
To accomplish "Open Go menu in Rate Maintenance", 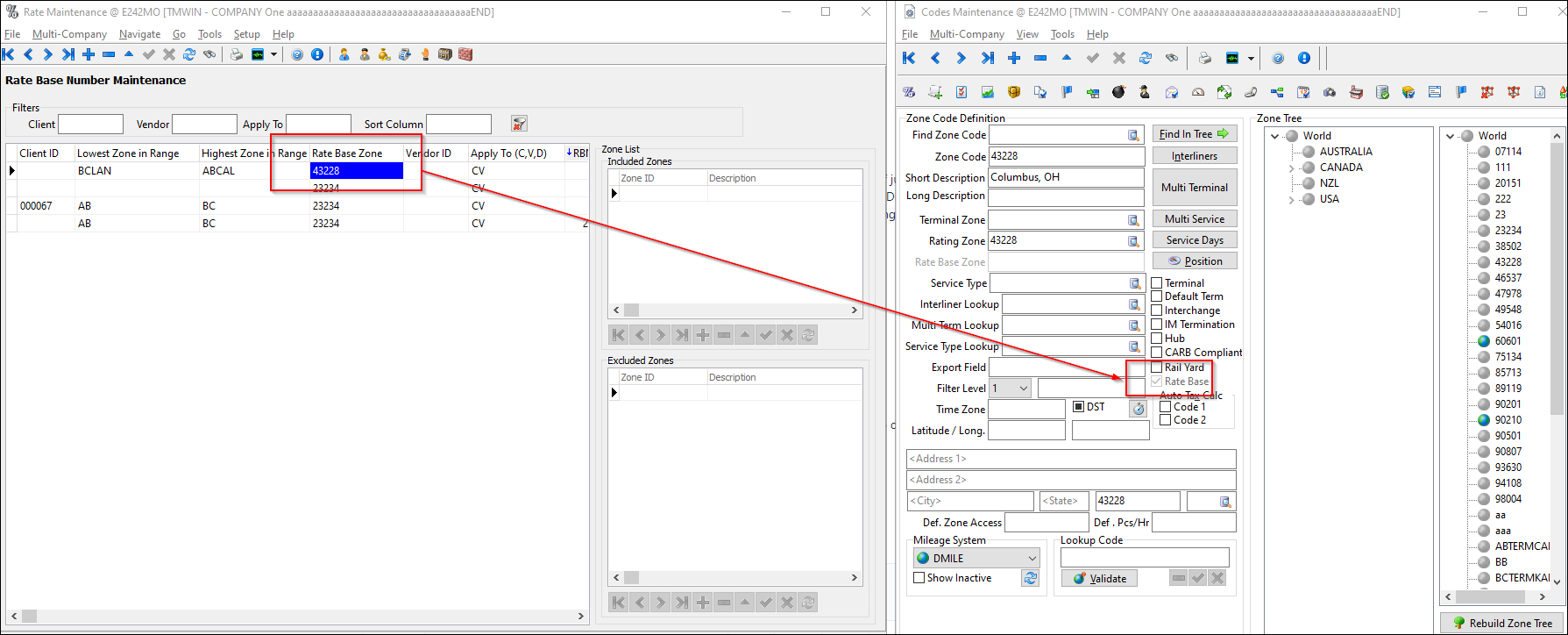I will pos(179,34).
